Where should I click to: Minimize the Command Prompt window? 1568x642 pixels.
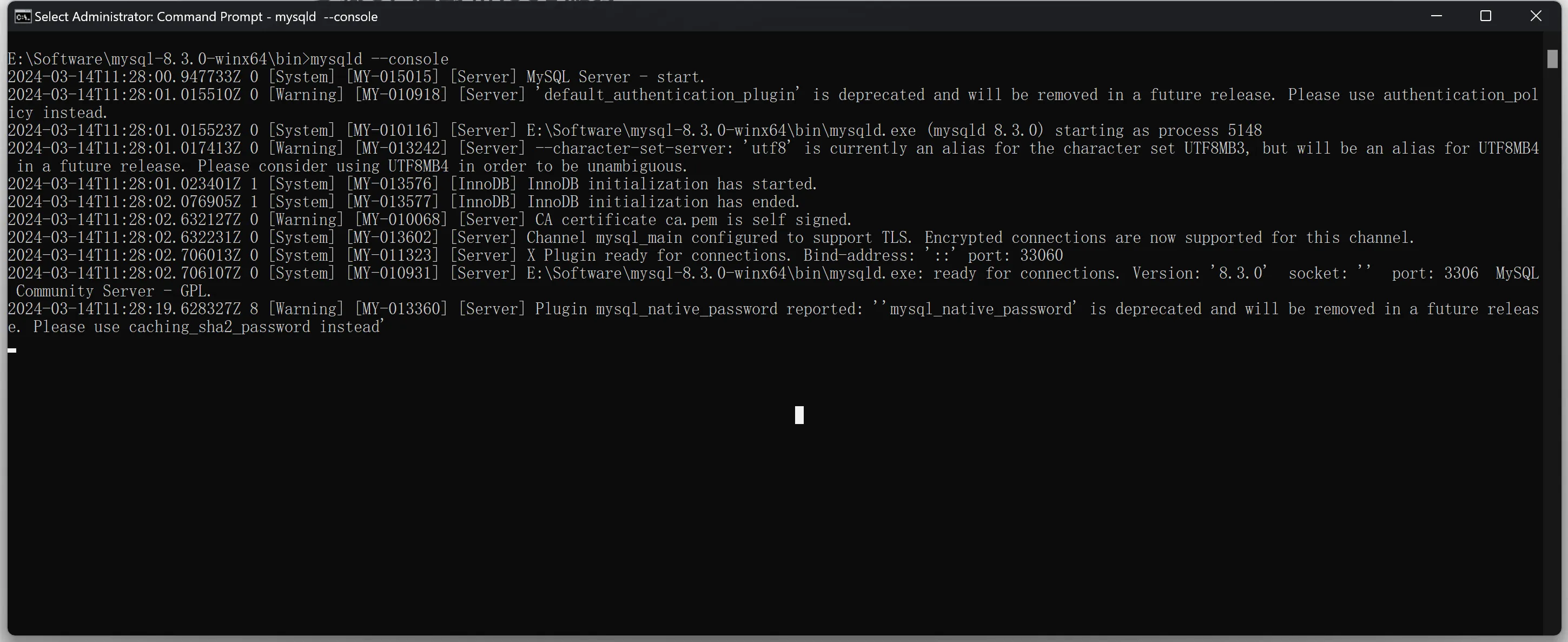(1437, 16)
